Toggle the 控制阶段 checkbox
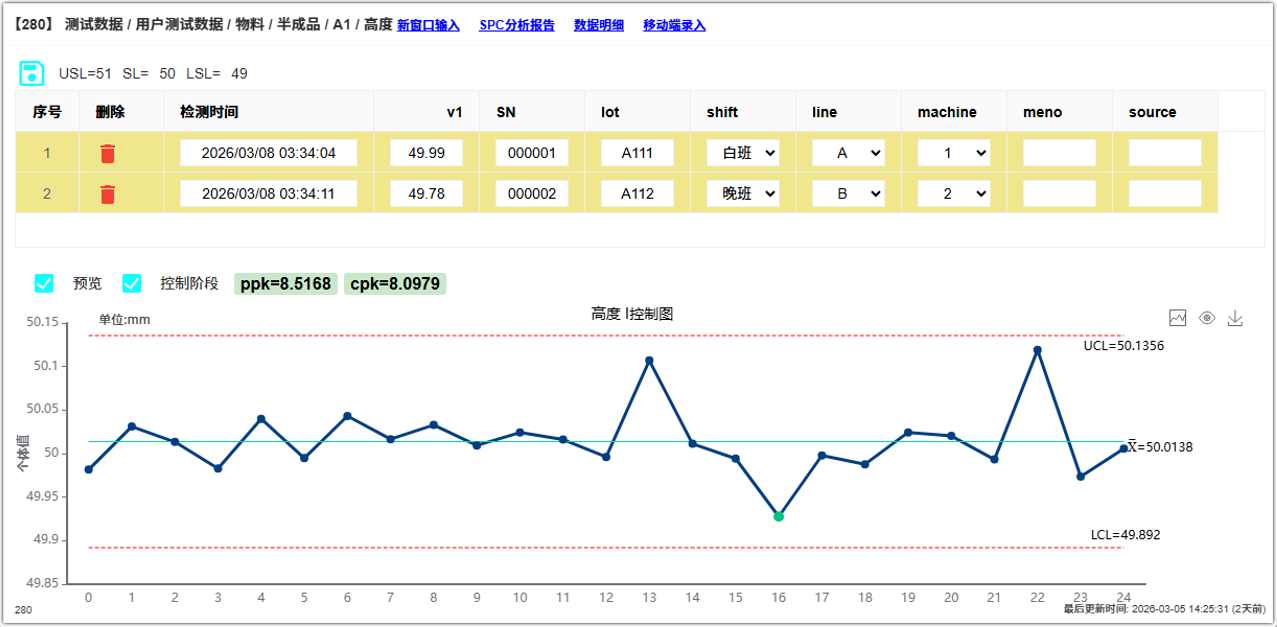 tap(132, 283)
